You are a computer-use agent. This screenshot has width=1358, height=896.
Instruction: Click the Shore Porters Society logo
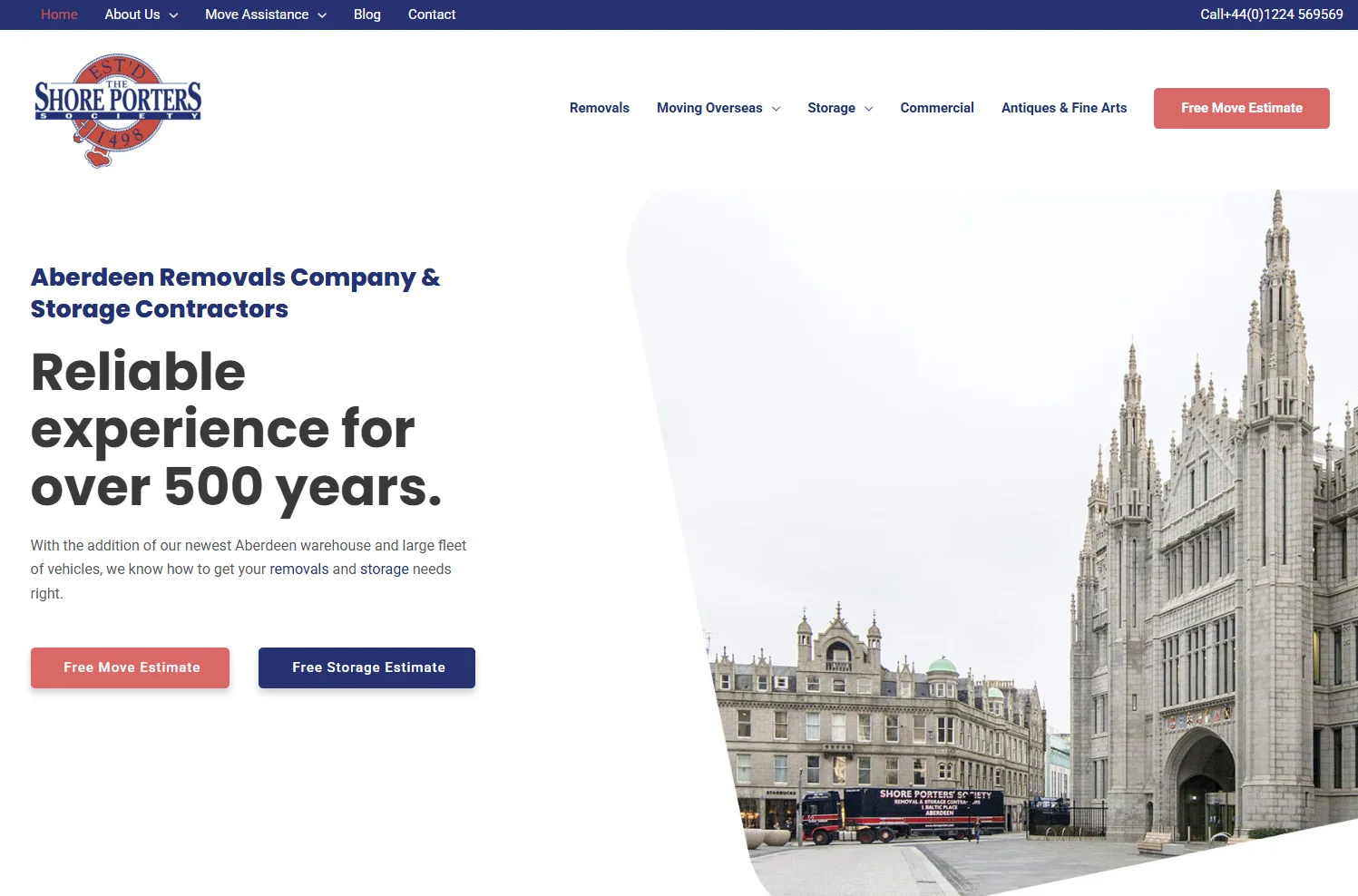(117, 109)
